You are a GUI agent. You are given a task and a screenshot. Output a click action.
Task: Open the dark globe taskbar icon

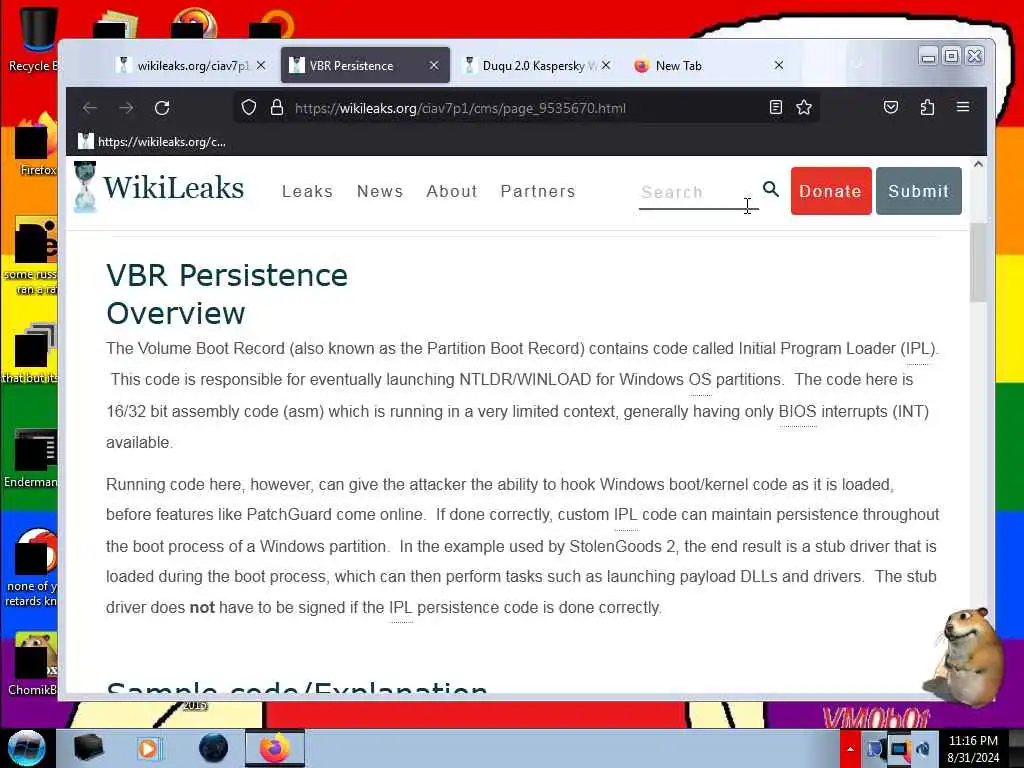(214, 748)
